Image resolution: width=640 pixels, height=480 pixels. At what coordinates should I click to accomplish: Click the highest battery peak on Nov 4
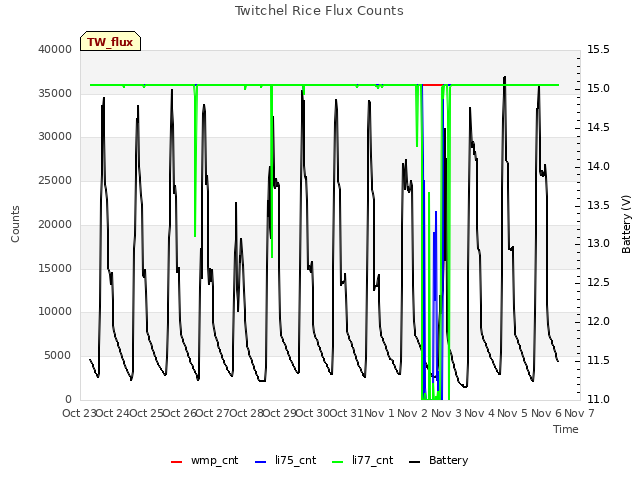pos(505,77)
